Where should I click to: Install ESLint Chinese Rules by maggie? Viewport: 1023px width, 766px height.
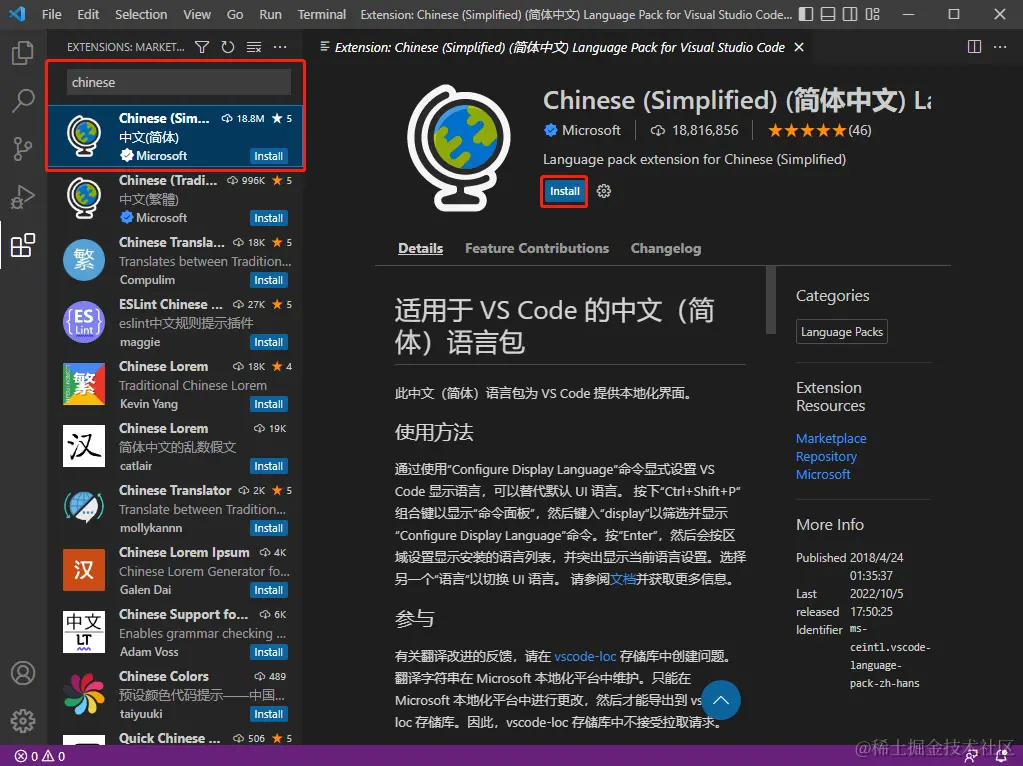[268, 342]
